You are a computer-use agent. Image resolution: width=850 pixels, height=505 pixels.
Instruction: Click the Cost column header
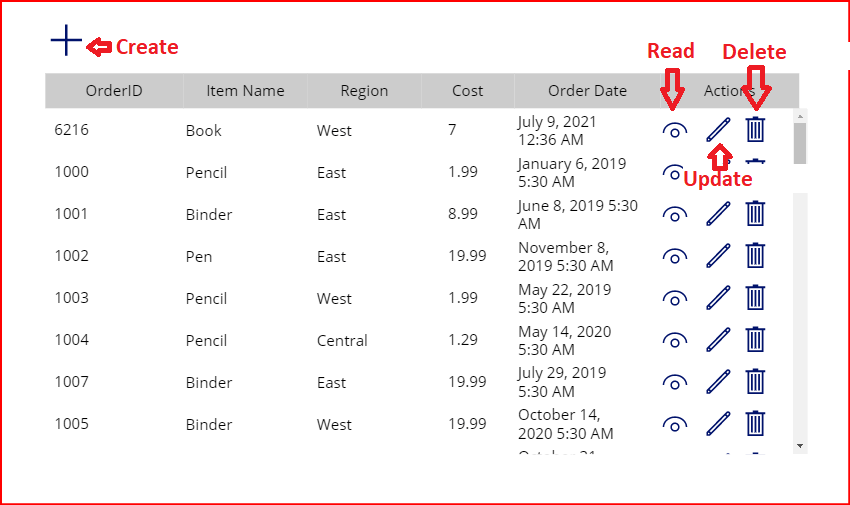[467, 91]
